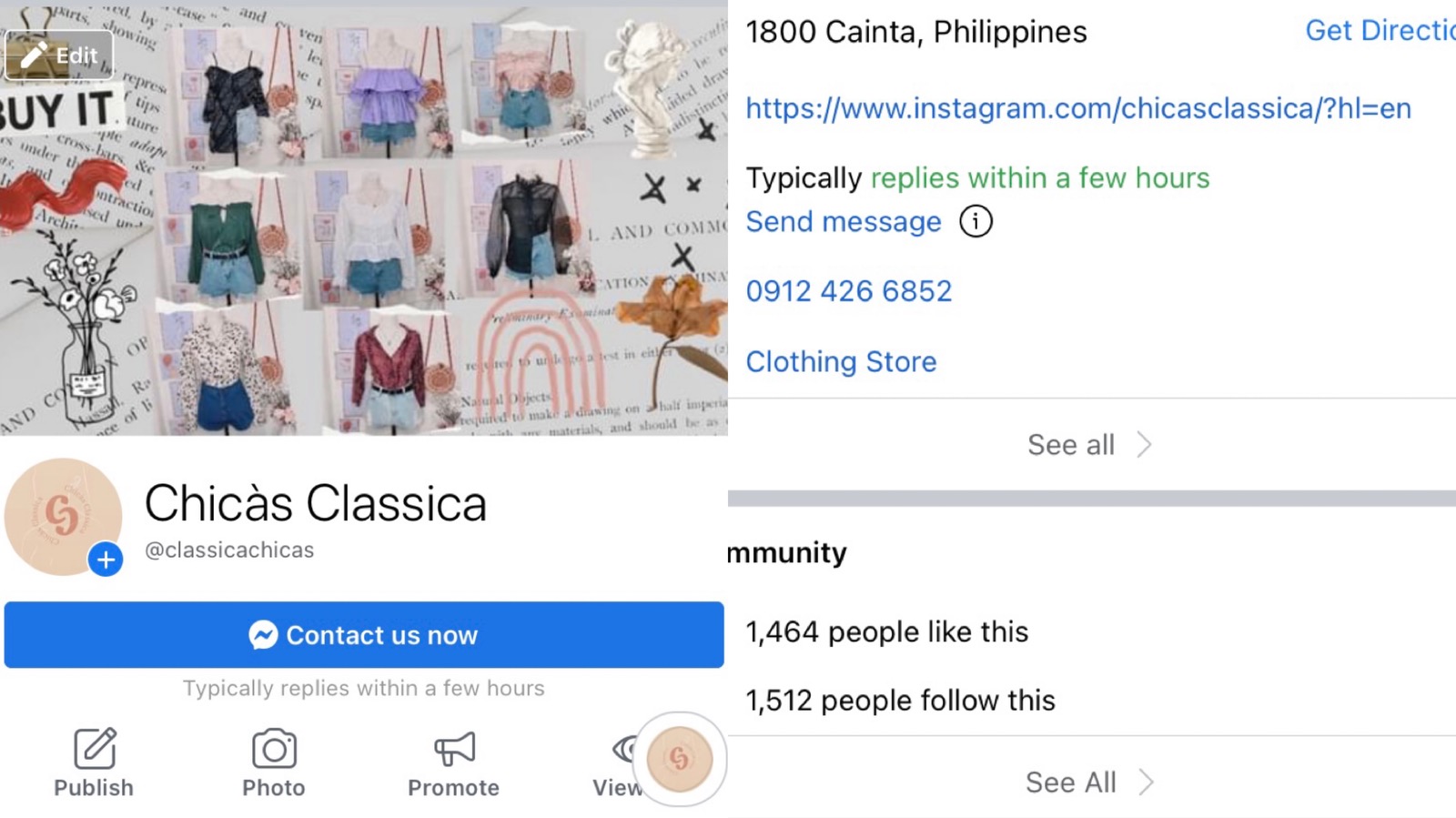This screenshot has width=1456, height=818.
Task: Call phone number 0912 426 6852
Action: click(x=849, y=290)
